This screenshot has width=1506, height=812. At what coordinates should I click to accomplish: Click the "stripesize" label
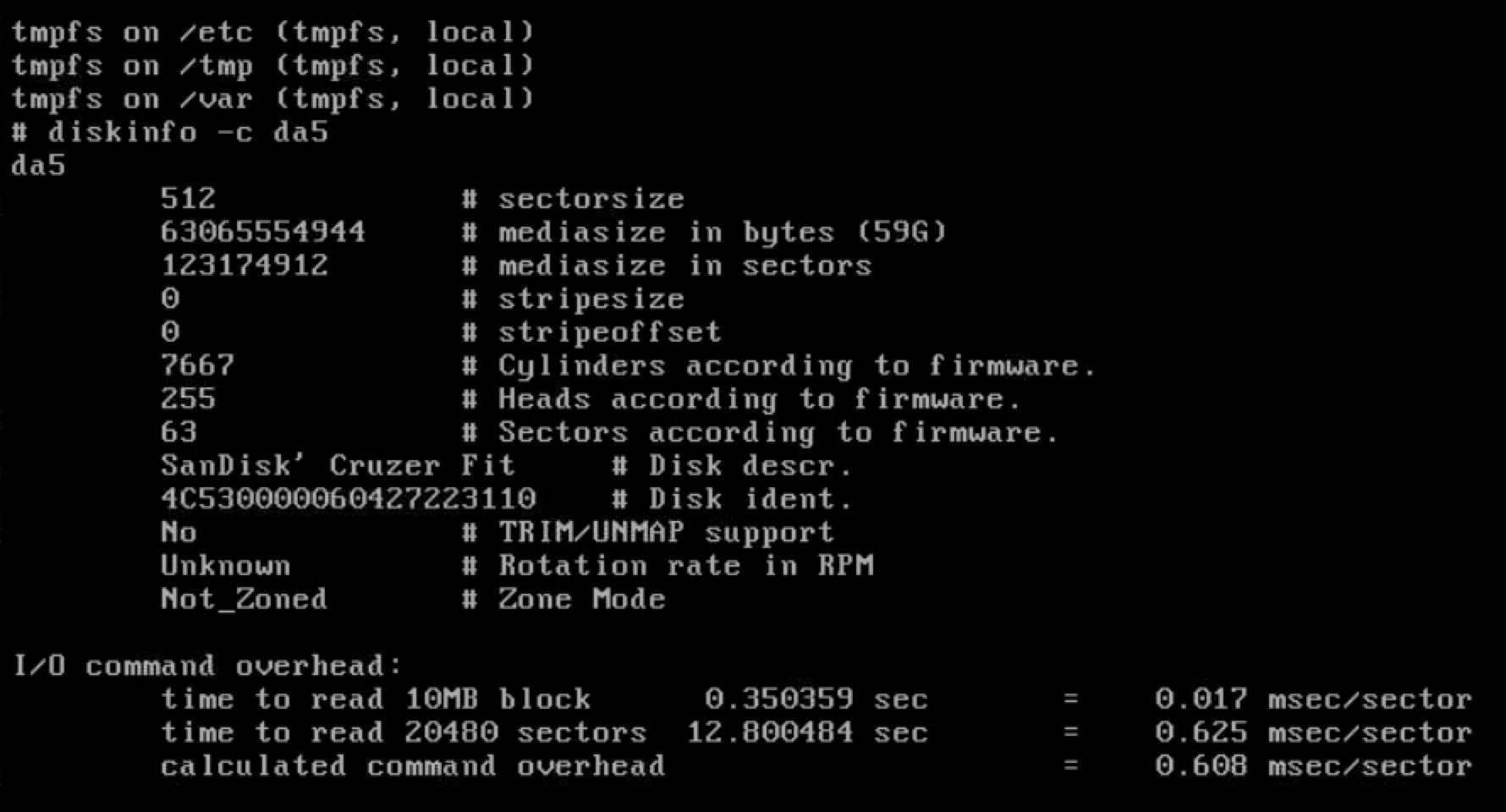coord(591,299)
